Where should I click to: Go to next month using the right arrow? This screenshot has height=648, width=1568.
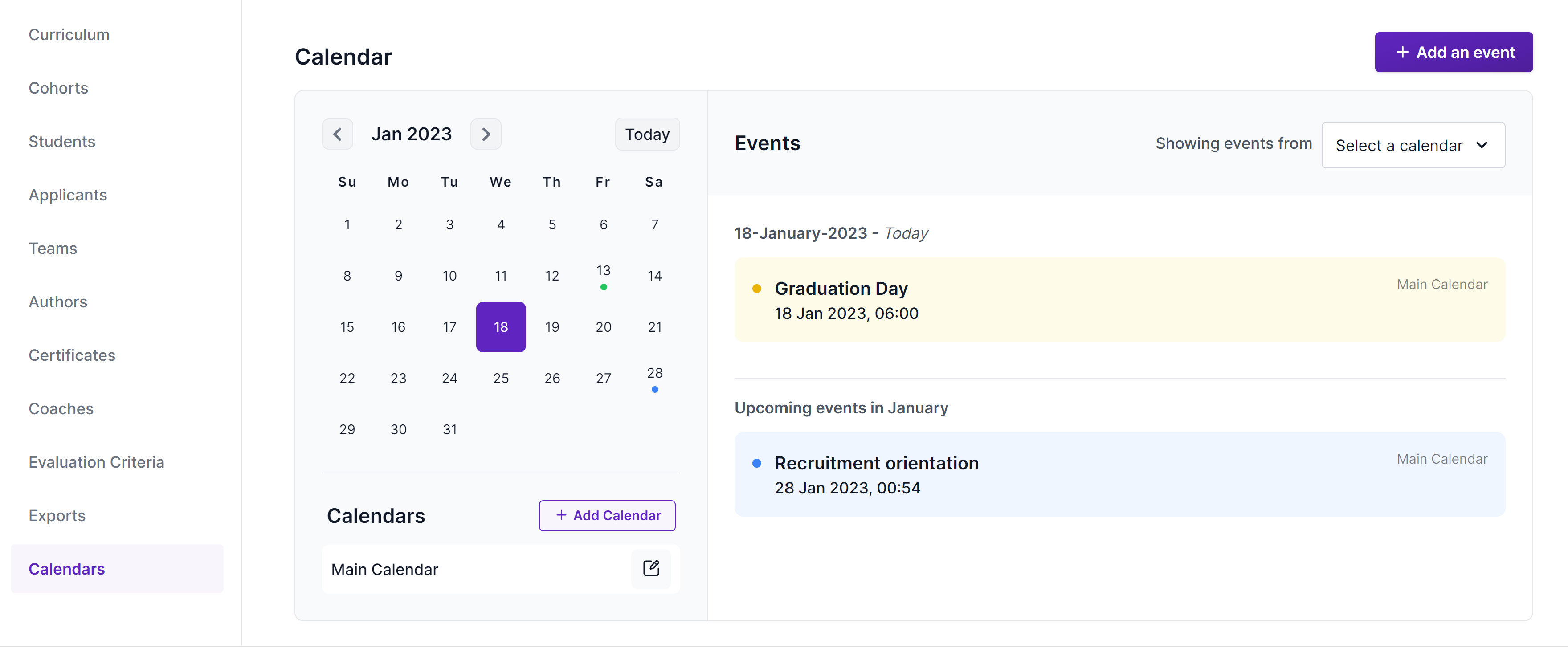pos(486,134)
